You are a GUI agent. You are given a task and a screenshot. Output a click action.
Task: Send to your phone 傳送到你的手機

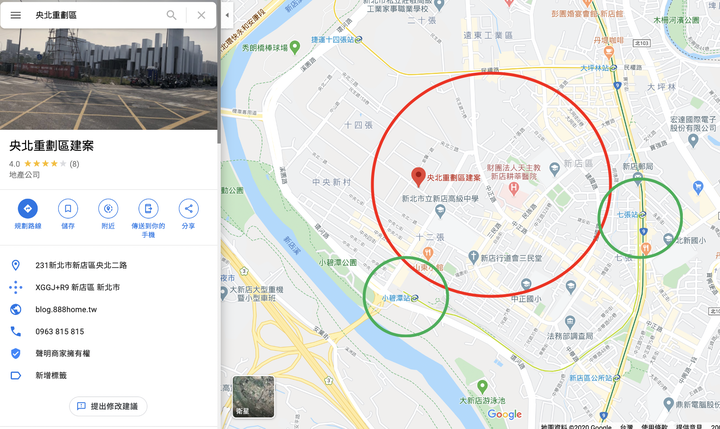148,209
